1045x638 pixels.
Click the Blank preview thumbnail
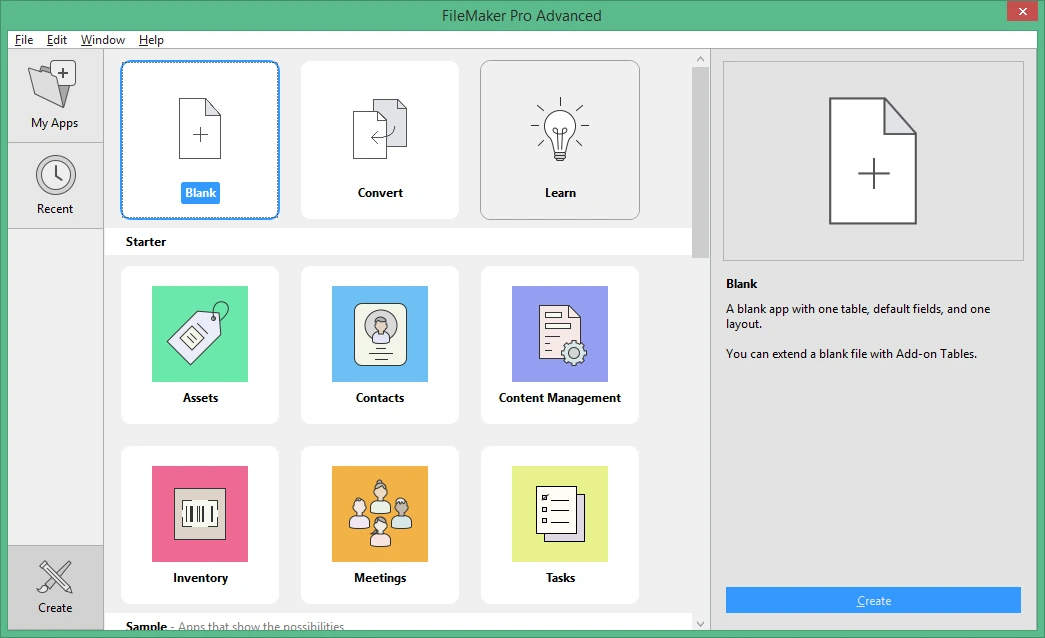point(873,161)
